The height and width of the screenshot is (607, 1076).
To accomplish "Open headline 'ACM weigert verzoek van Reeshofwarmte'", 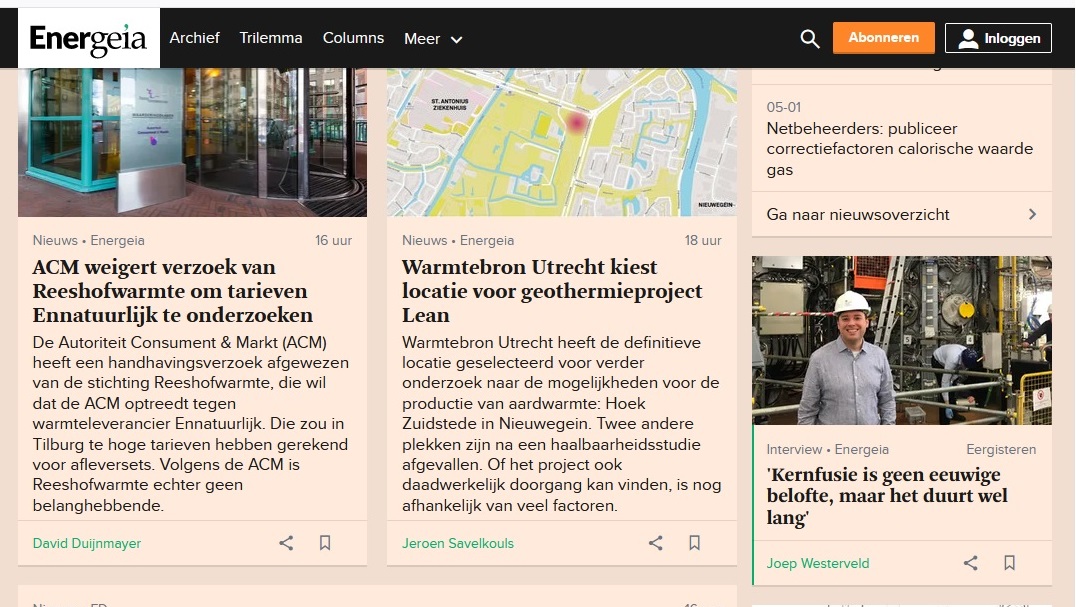I will 172,291.
